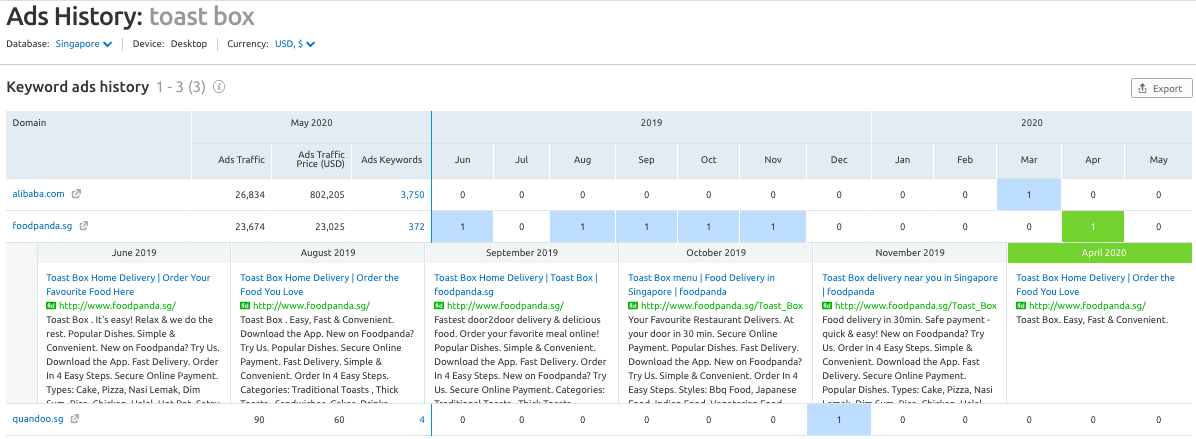1196x439 pixels.
Task: Click the green April 2020 panel heading
Action: (x=1099, y=252)
